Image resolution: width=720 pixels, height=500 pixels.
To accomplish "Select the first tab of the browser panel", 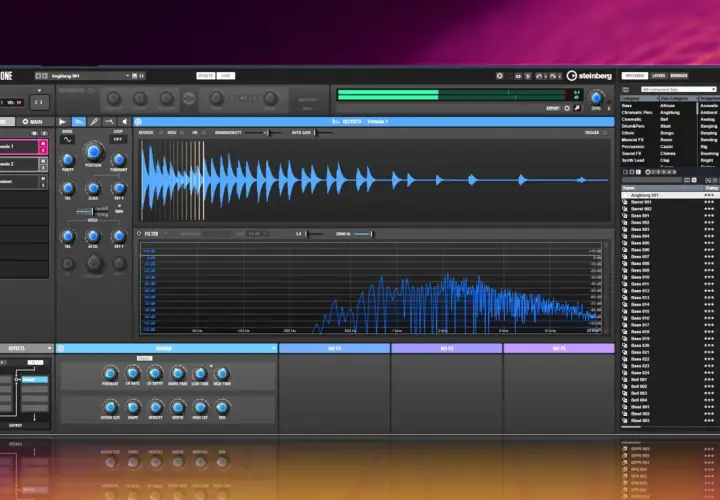I will (635, 76).
